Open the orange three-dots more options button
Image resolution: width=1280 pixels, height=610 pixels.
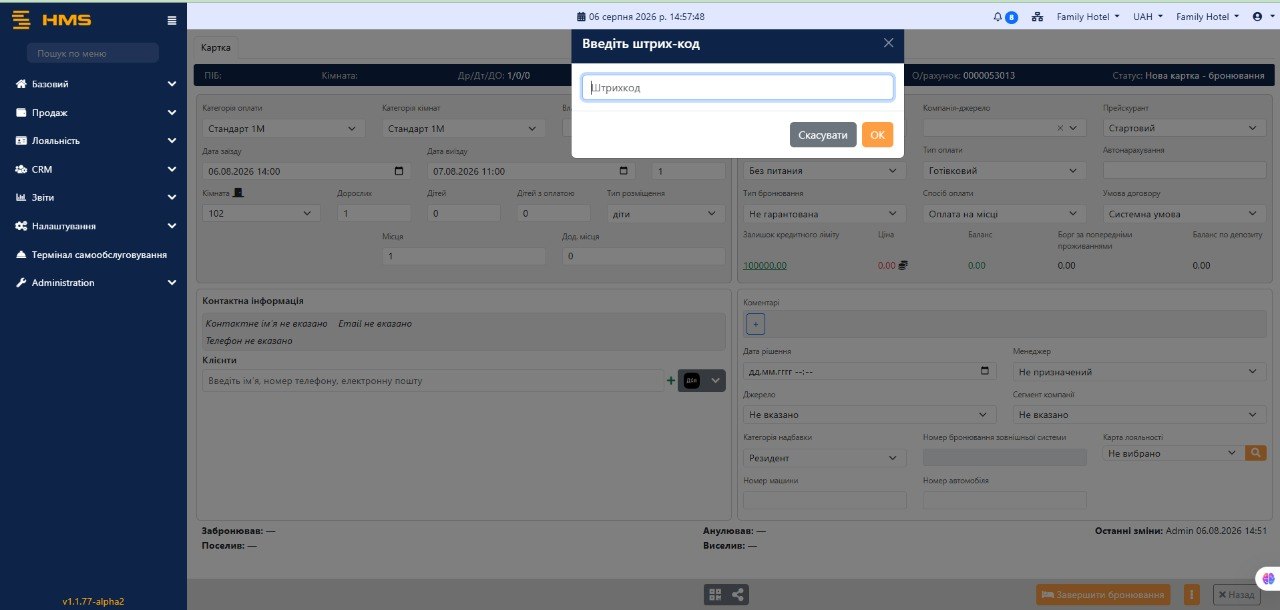pyautogui.click(x=1192, y=594)
